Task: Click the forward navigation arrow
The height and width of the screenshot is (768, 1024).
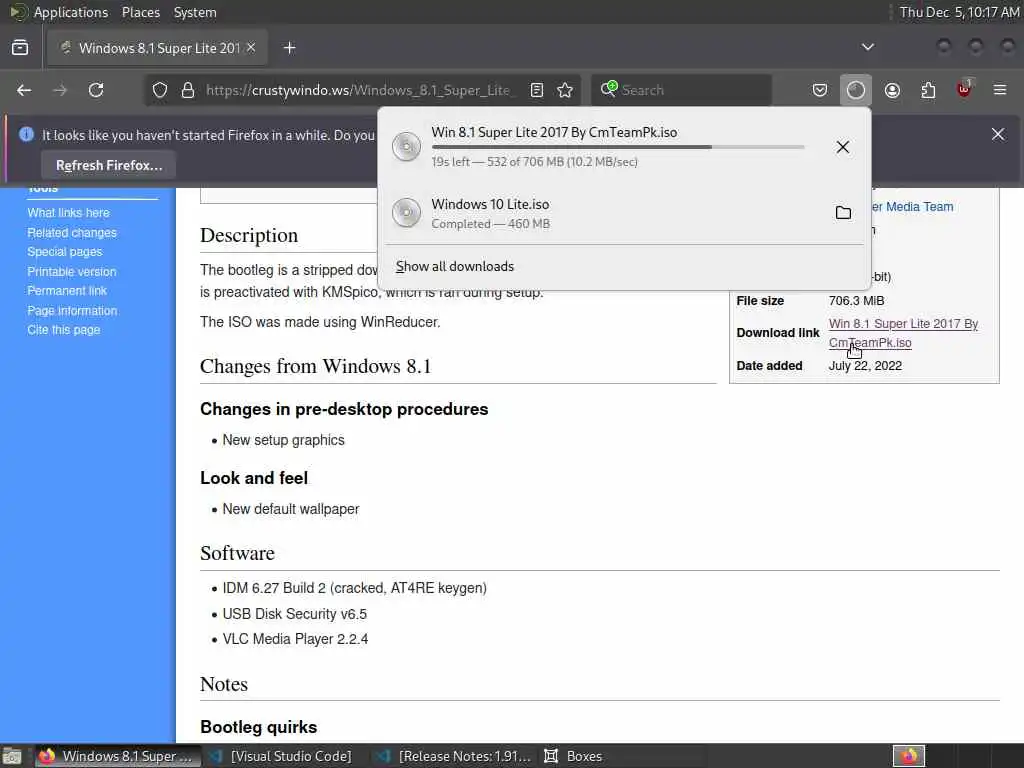Action: coord(60,90)
